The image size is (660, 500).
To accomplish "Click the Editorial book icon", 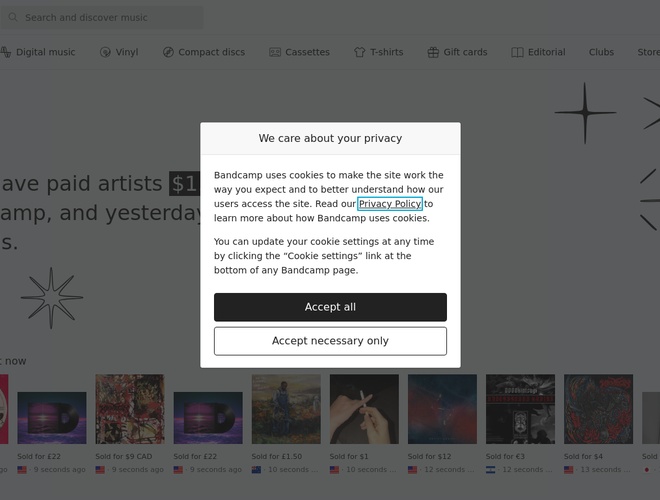I will pos(517,52).
